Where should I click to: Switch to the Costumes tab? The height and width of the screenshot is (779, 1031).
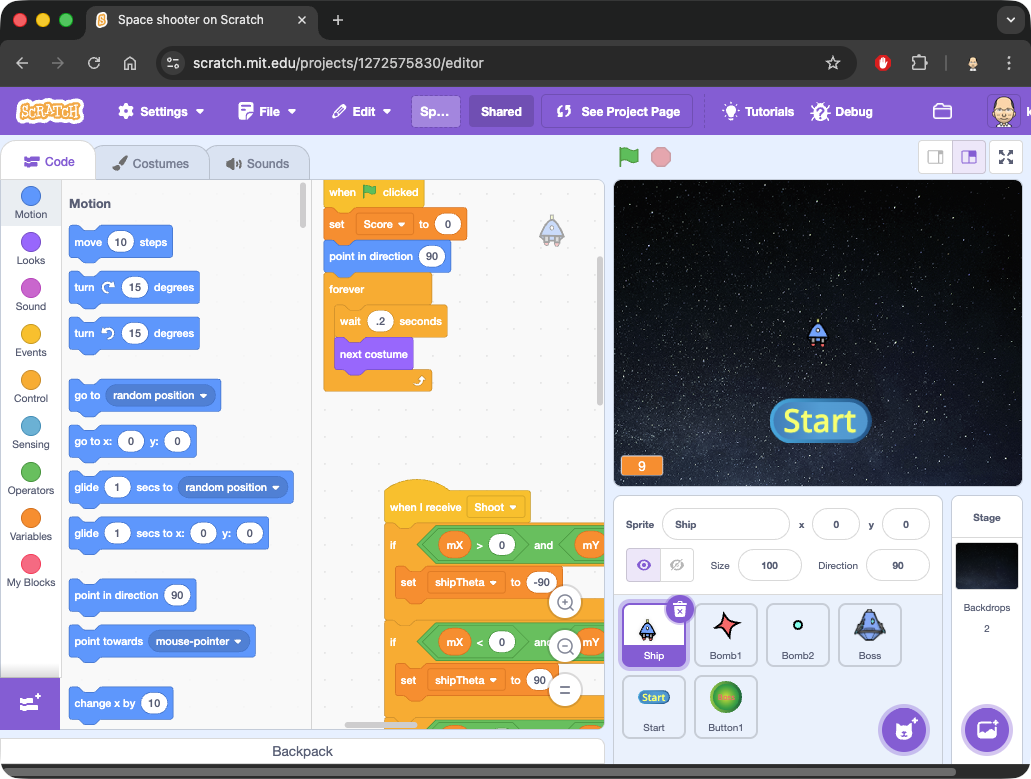coord(150,163)
